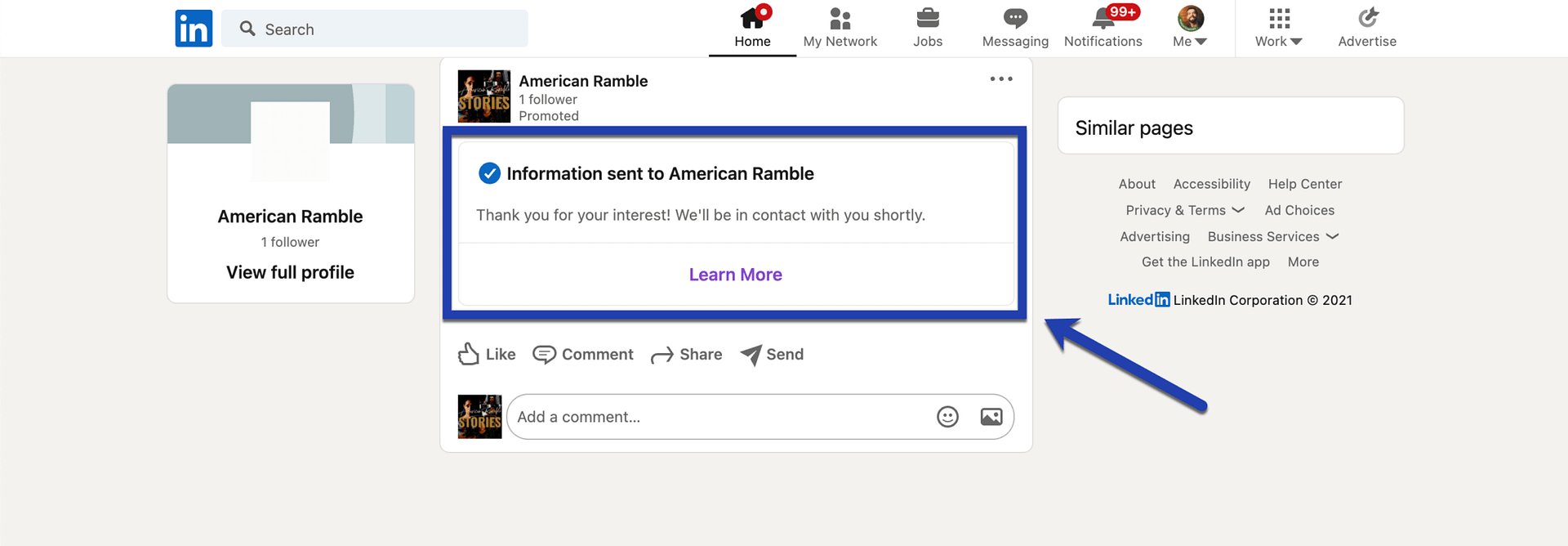This screenshot has width=1568, height=546.
Task: Attach an image to the comment
Action: tap(991, 417)
